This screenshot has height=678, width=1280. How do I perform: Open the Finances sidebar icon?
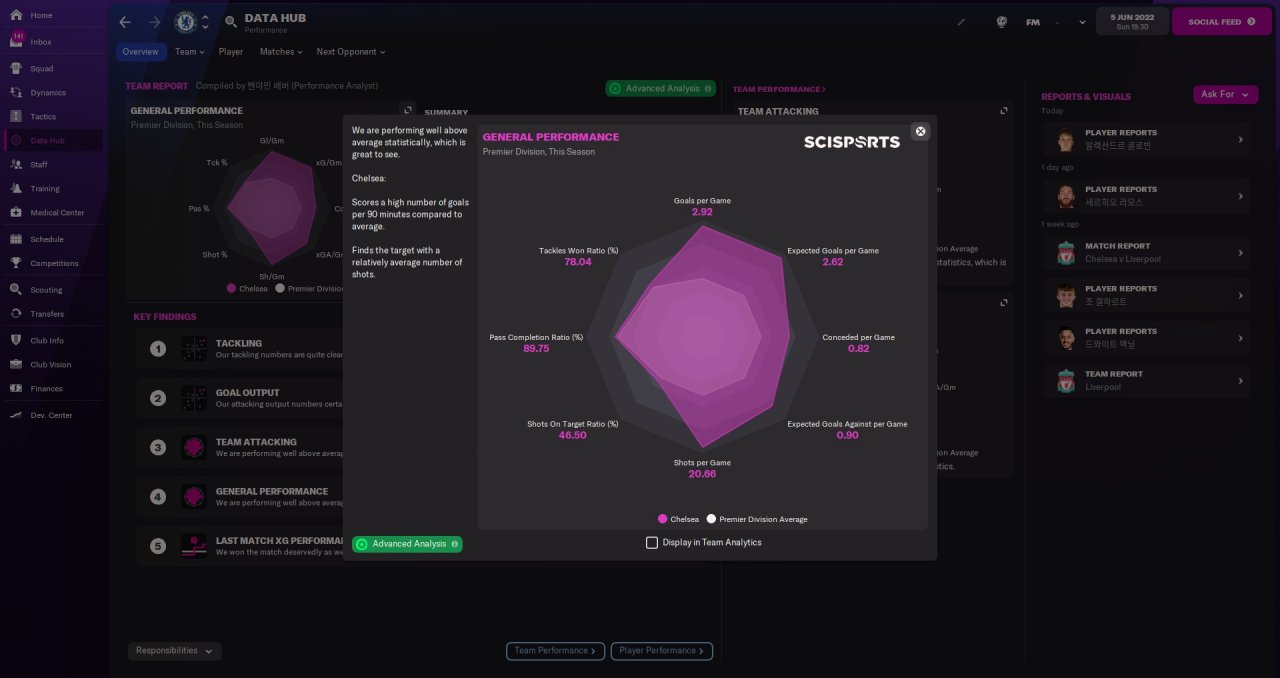(16, 388)
